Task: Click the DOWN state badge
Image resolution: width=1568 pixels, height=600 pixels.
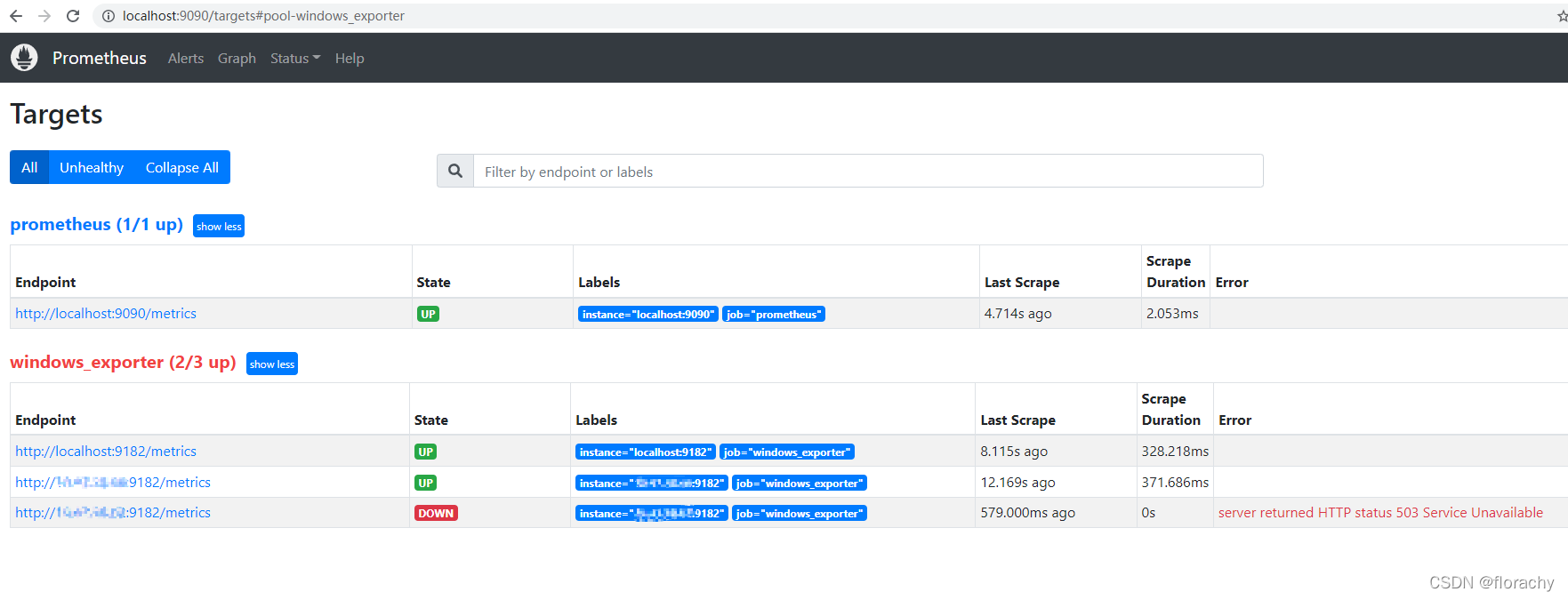Action: (436, 513)
